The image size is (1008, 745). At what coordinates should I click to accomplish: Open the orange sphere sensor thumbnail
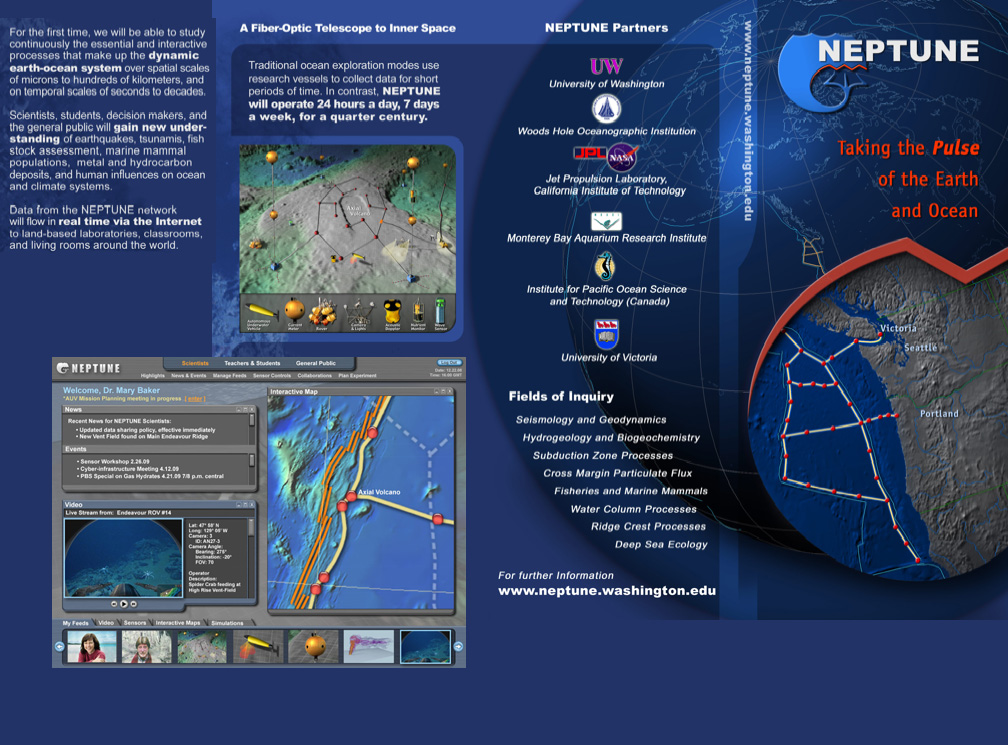[x=313, y=646]
